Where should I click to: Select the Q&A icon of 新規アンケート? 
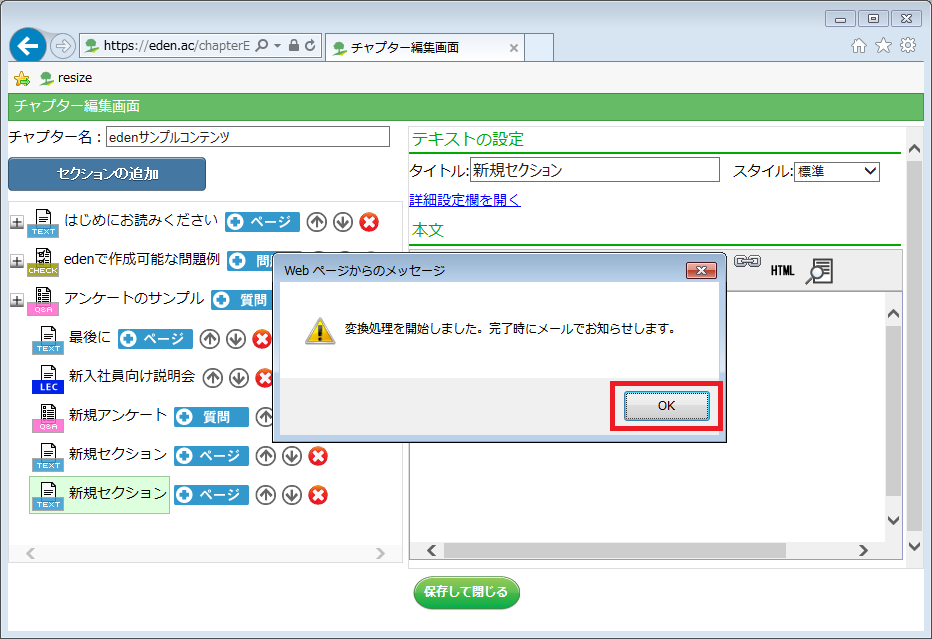tap(48, 418)
